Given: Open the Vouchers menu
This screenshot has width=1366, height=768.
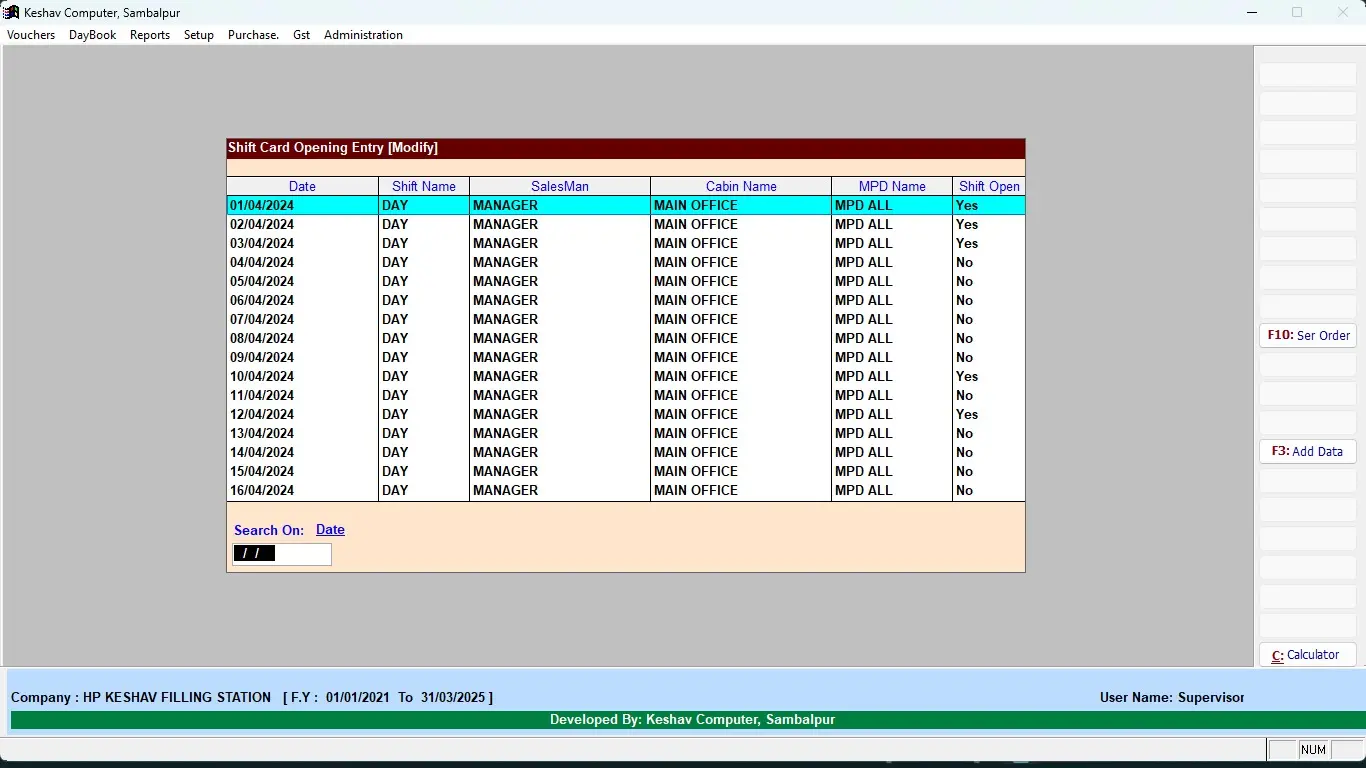Looking at the screenshot, I should point(31,35).
